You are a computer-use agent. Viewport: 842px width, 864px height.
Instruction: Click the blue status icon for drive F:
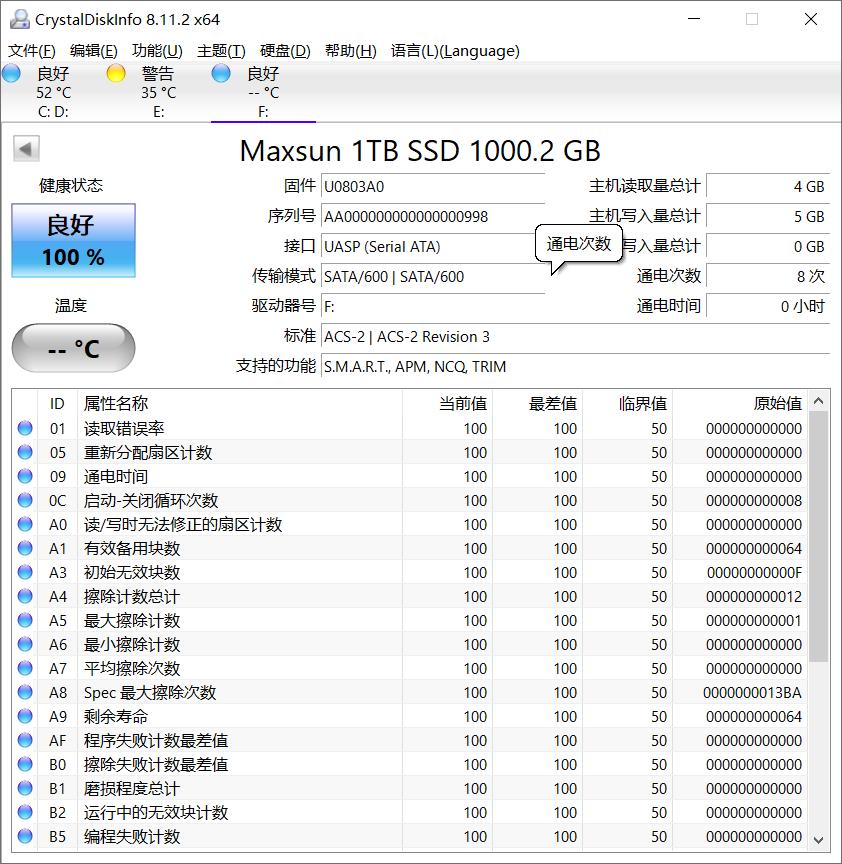coord(219,73)
